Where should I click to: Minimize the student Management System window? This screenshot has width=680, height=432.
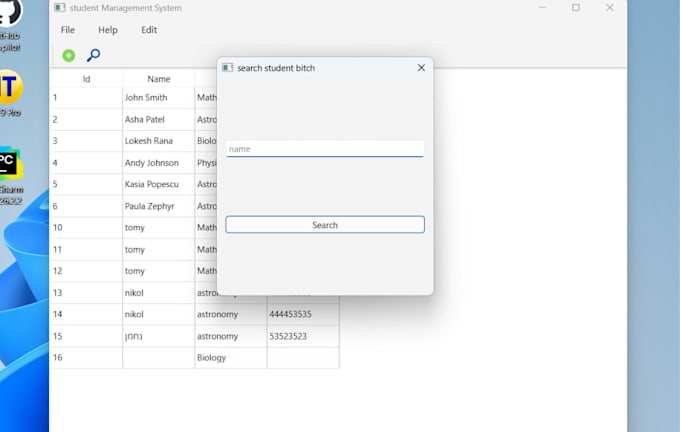[x=542, y=7]
